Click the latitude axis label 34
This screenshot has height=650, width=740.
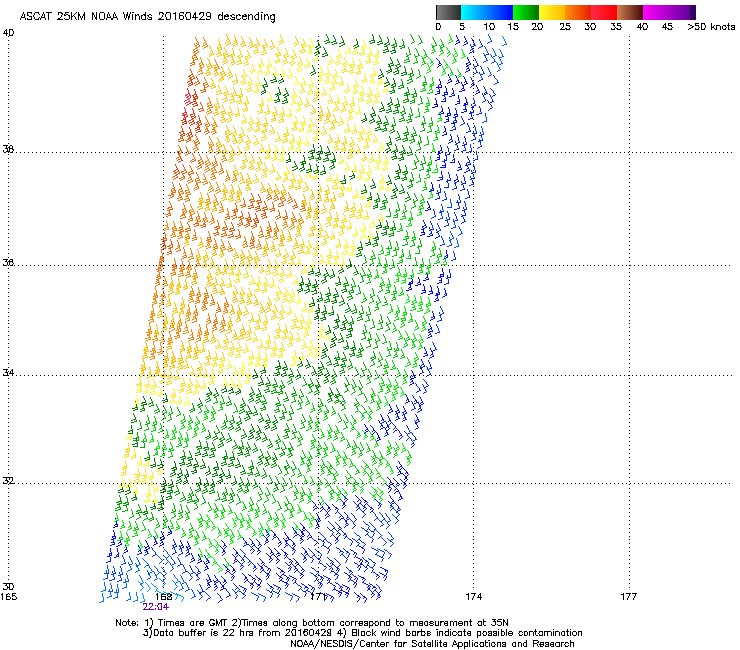click(8, 372)
